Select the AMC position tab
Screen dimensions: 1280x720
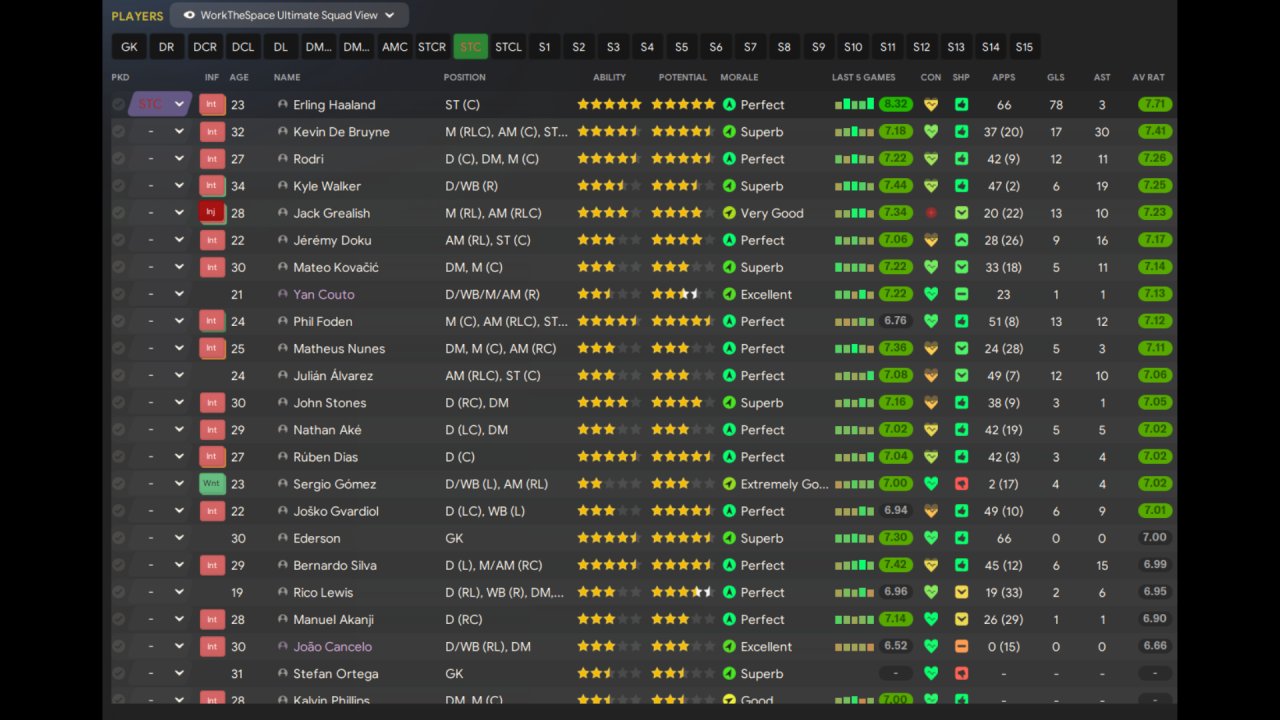coord(395,47)
